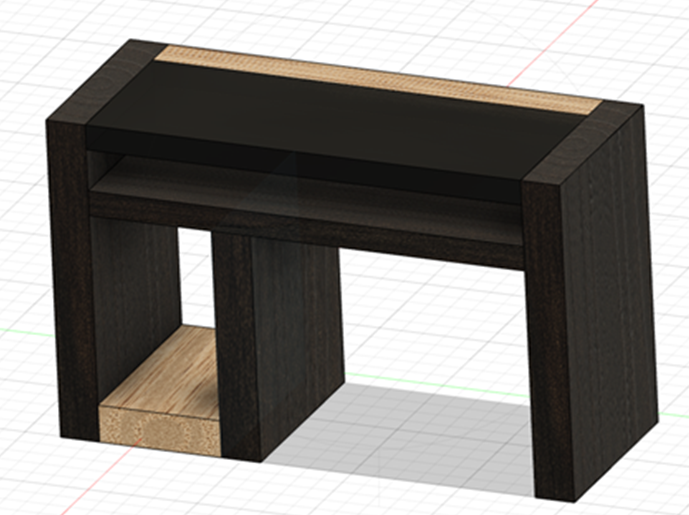Select the middle vertical divider panel
Viewport: 689px width, 515px height.
[279, 347]
